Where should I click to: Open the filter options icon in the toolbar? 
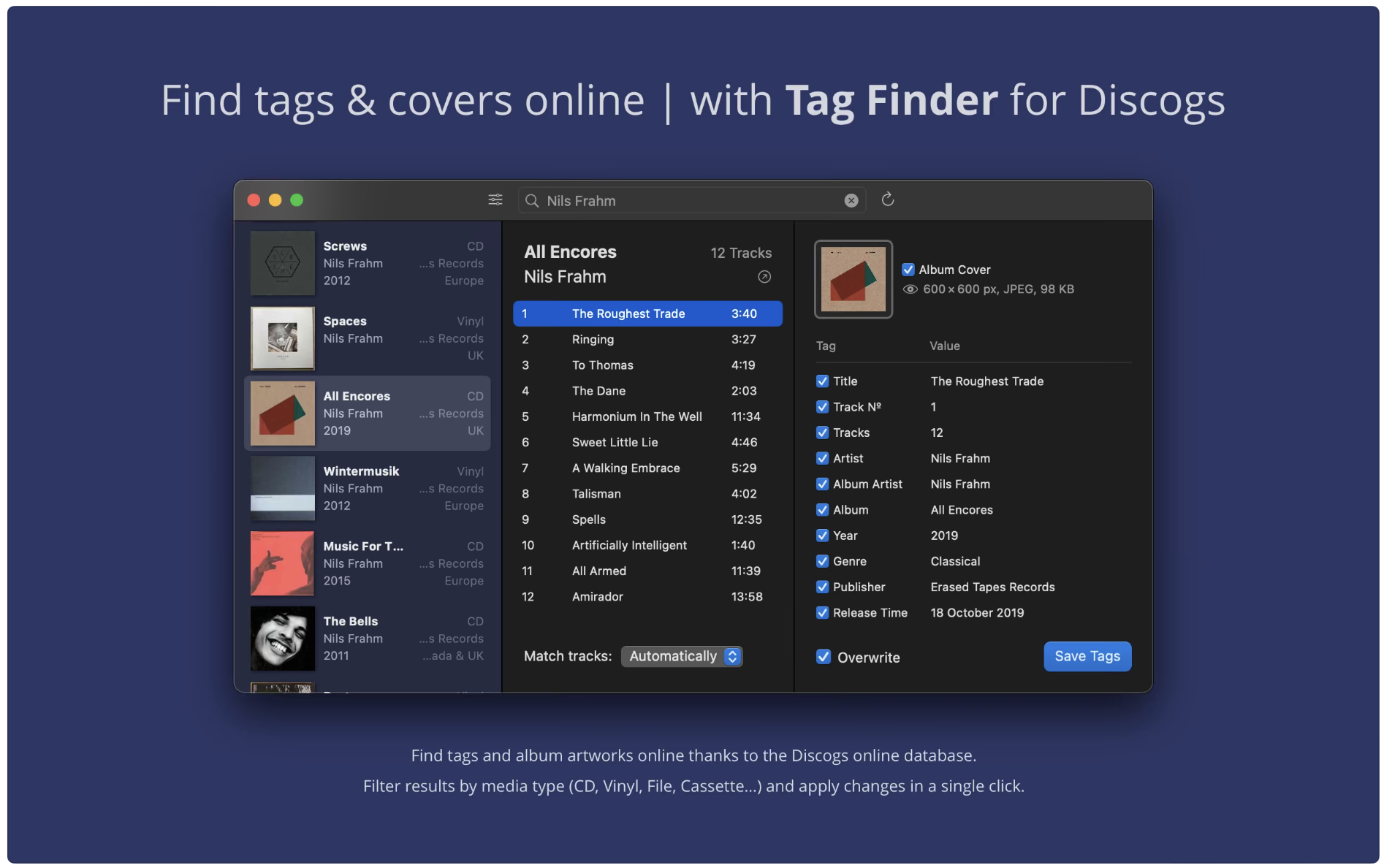click(x=495, y=199)
